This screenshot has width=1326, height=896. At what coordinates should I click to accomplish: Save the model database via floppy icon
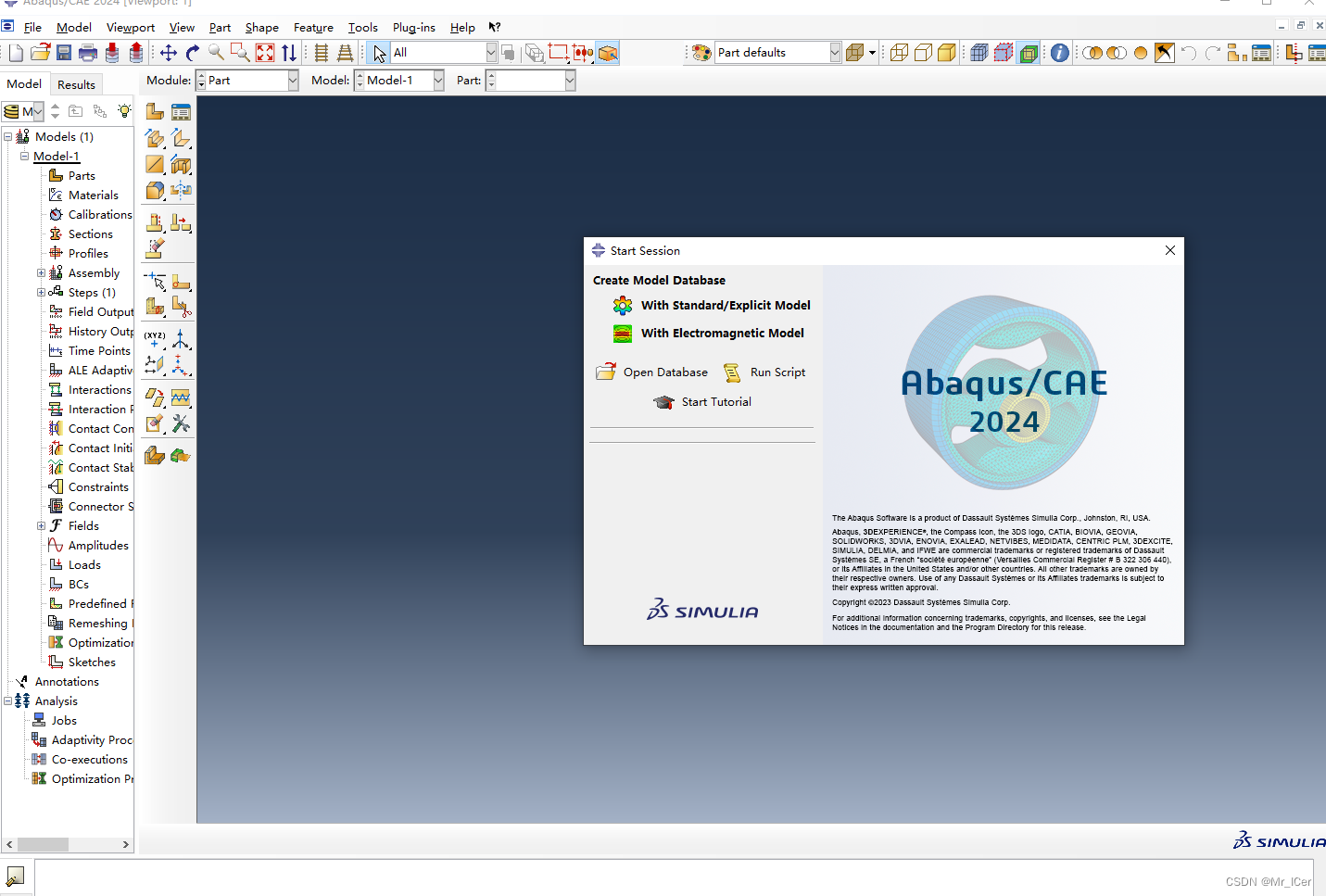(x=64, y=53)
